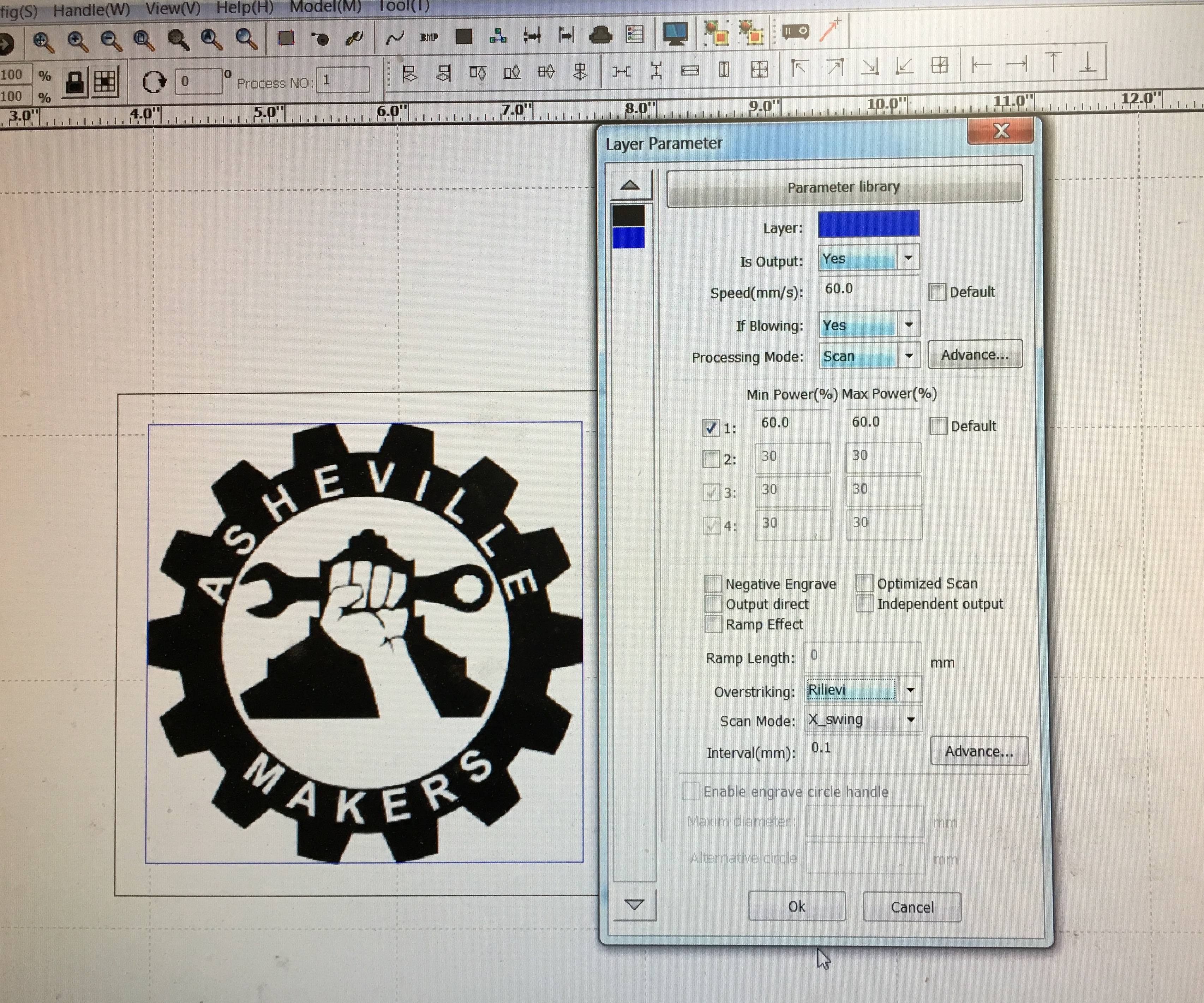Click the magnifier icon showing a page

coord(143,40)
